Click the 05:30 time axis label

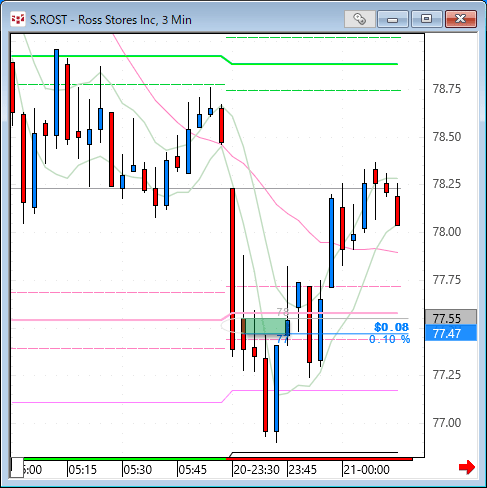click(137, 470)
